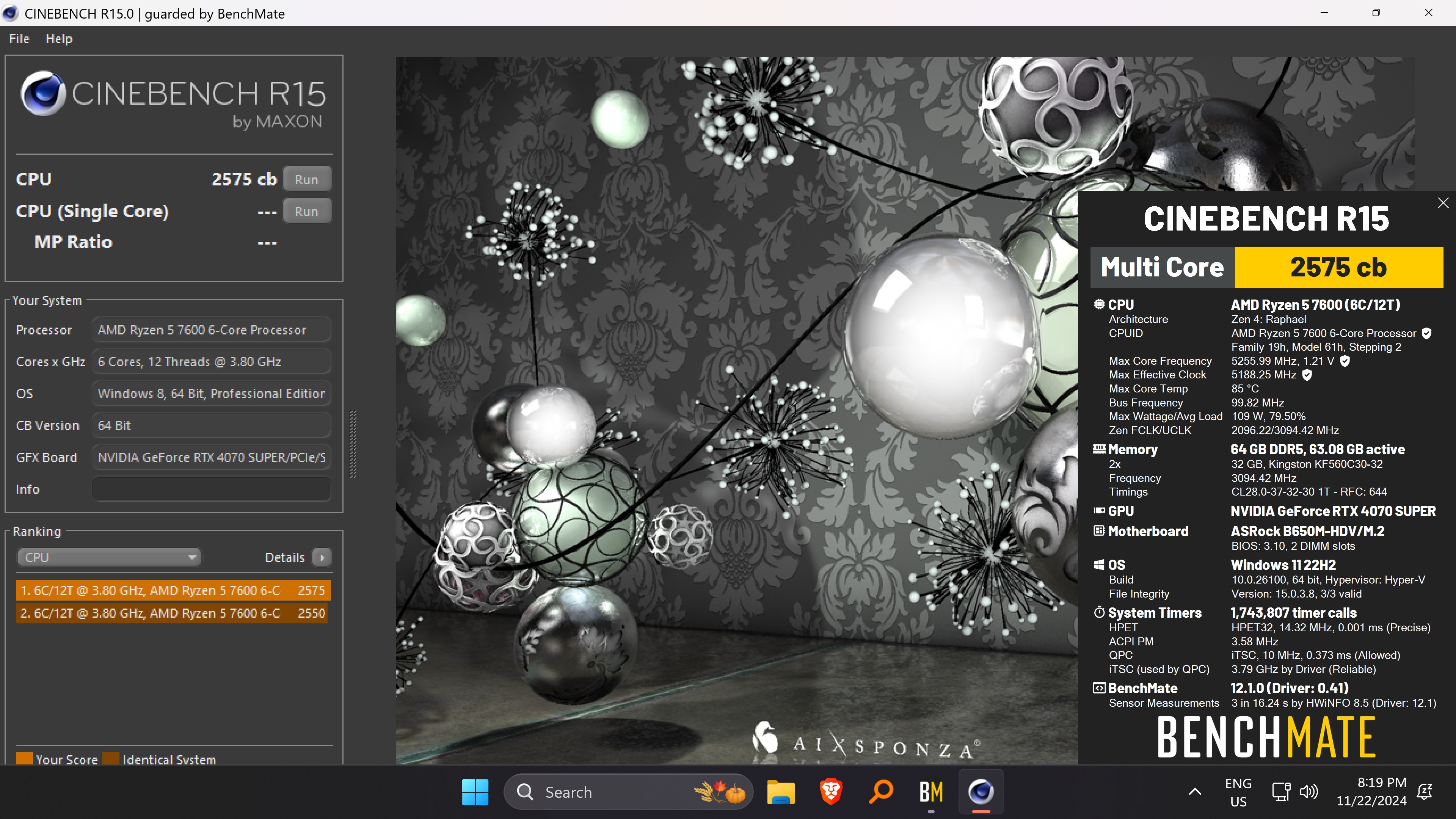Click the BenchMate version section icon
Screen dimensions: 1456x819
click(1099, 689)
